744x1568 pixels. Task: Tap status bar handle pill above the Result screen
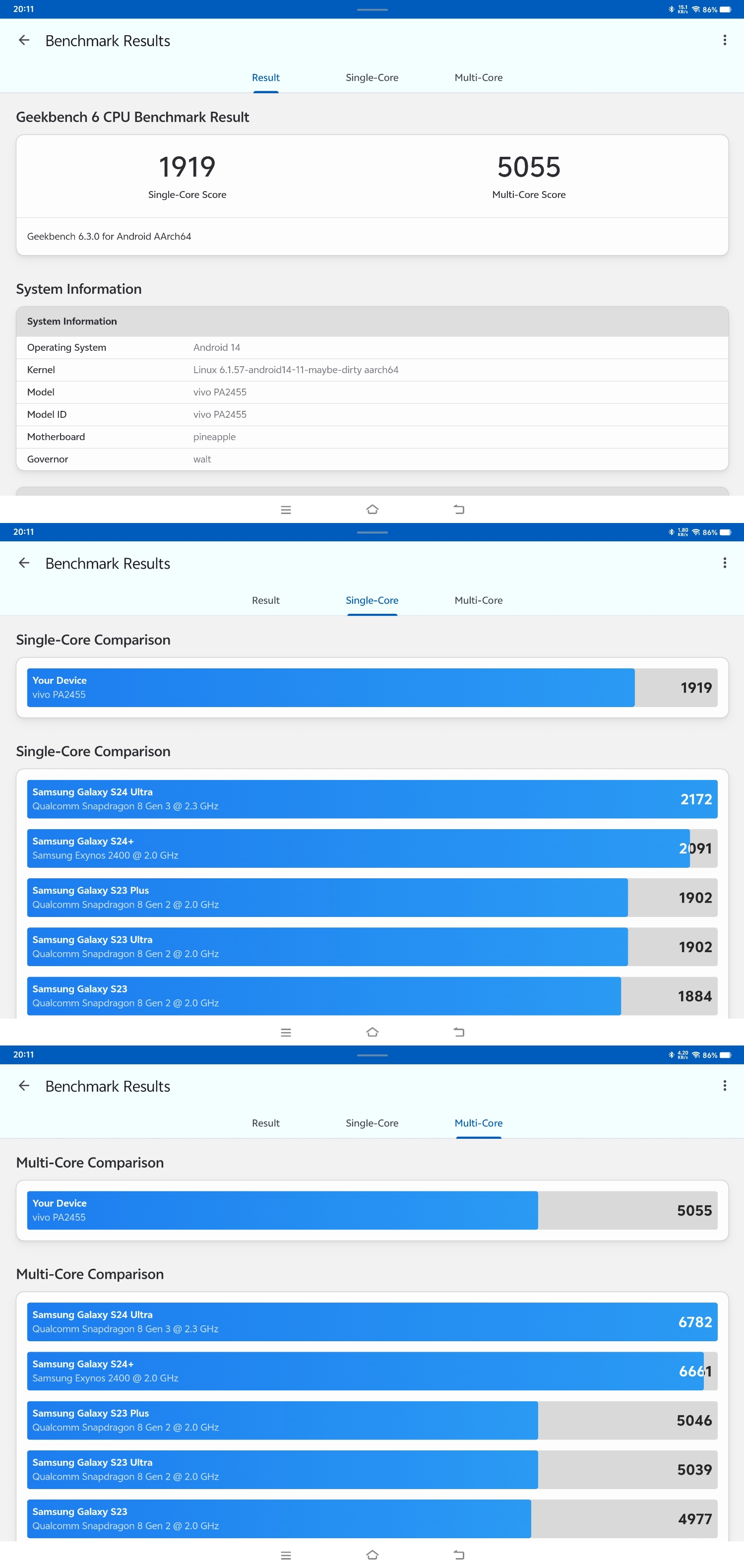point(372,10)
